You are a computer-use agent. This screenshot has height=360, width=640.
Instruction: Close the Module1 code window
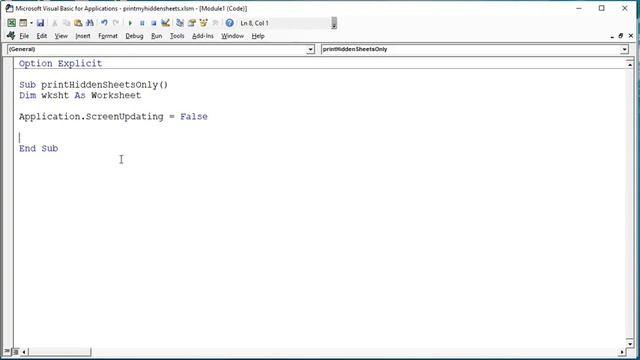pos(631,36)
